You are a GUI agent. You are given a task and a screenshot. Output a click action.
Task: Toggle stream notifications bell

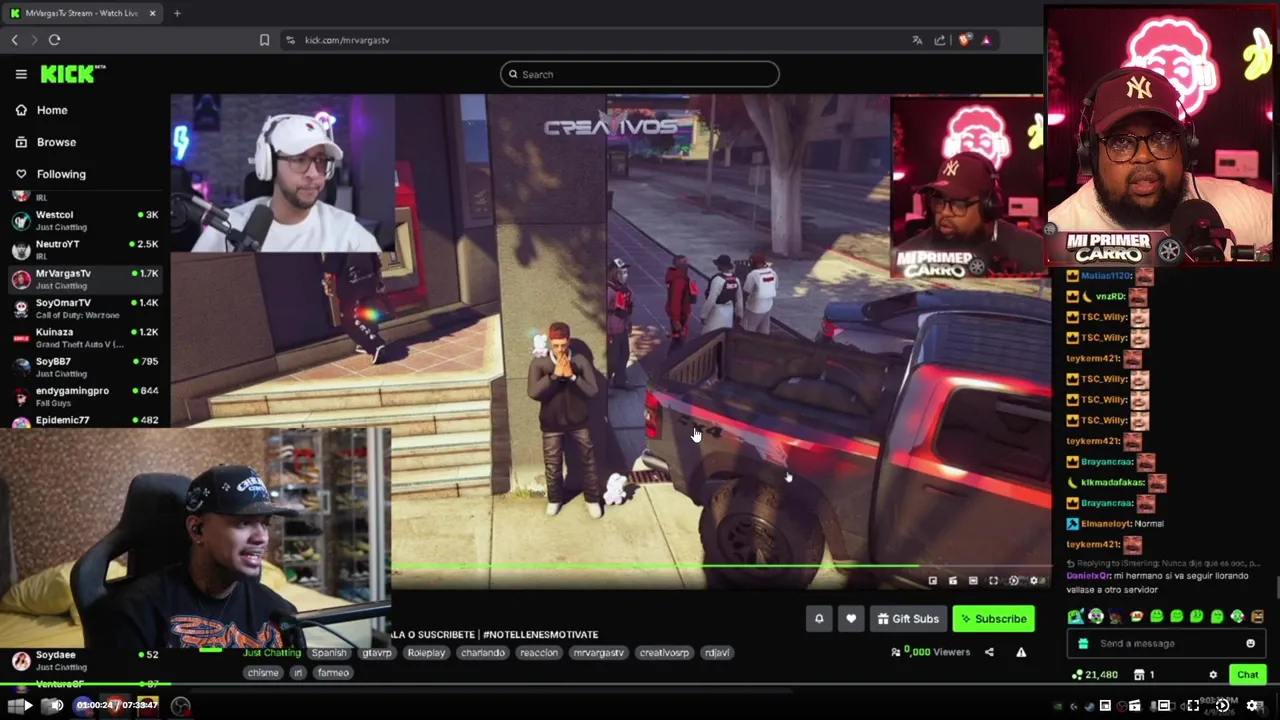(819, 619)
